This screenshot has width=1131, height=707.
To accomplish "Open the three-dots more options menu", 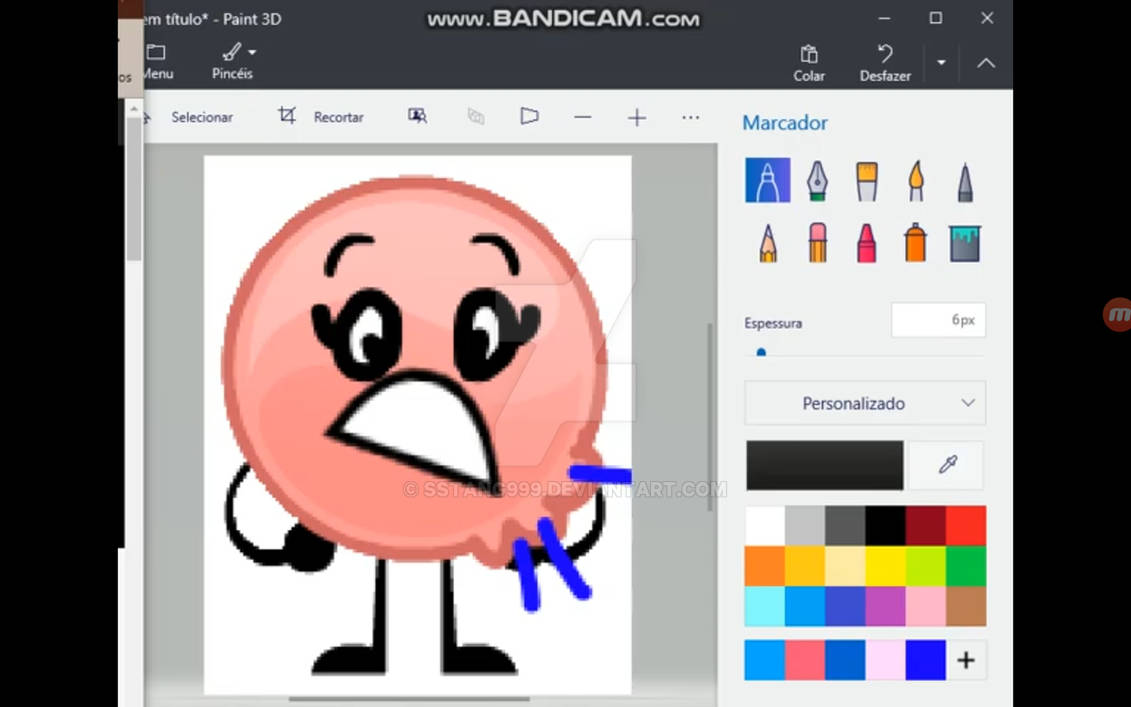I will click(690, 117).
